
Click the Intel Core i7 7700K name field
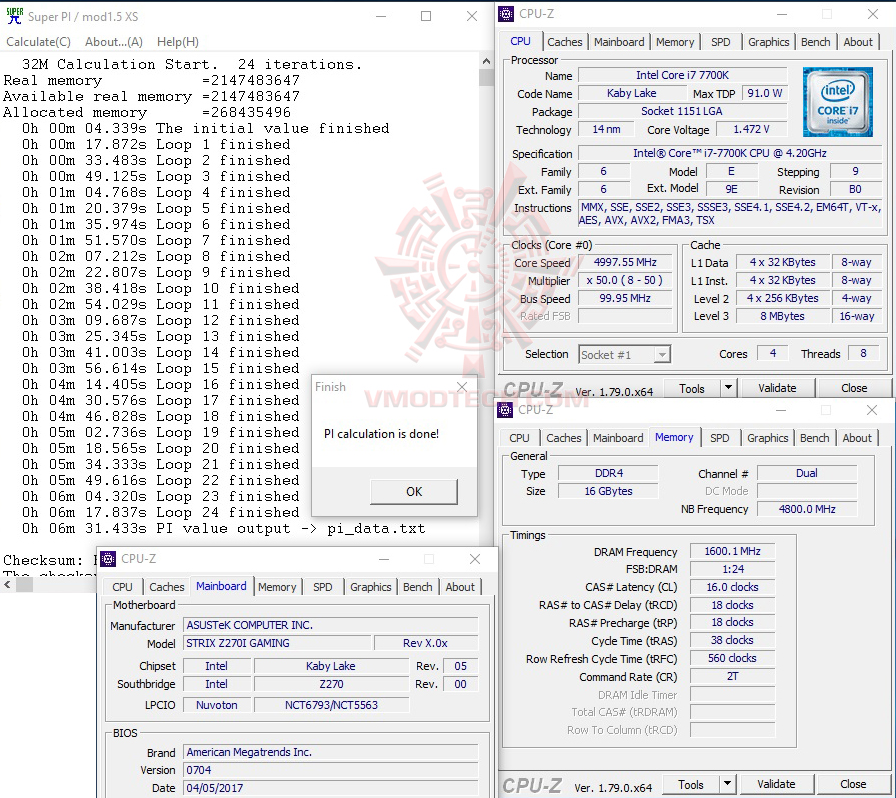click(x=682, y=75)
